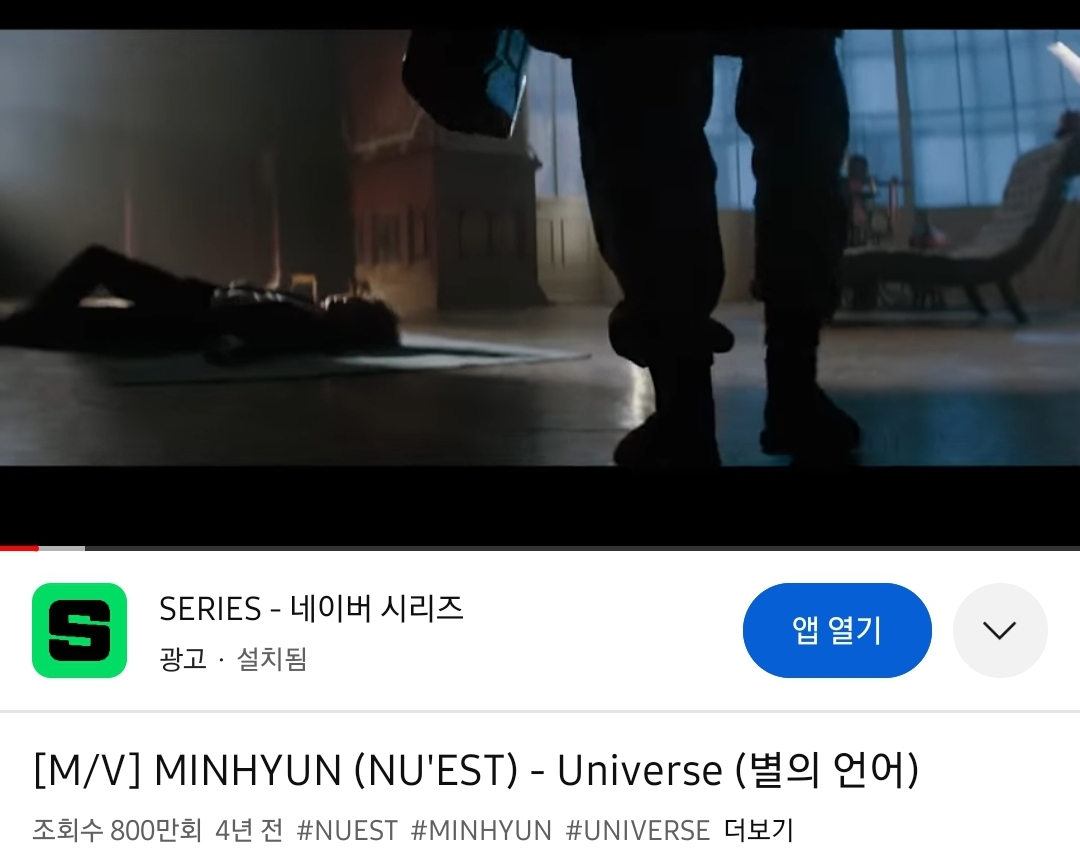Expand the MINHYUN Universe video title
The image size is (1080, 868).
[x=476, y=769]
